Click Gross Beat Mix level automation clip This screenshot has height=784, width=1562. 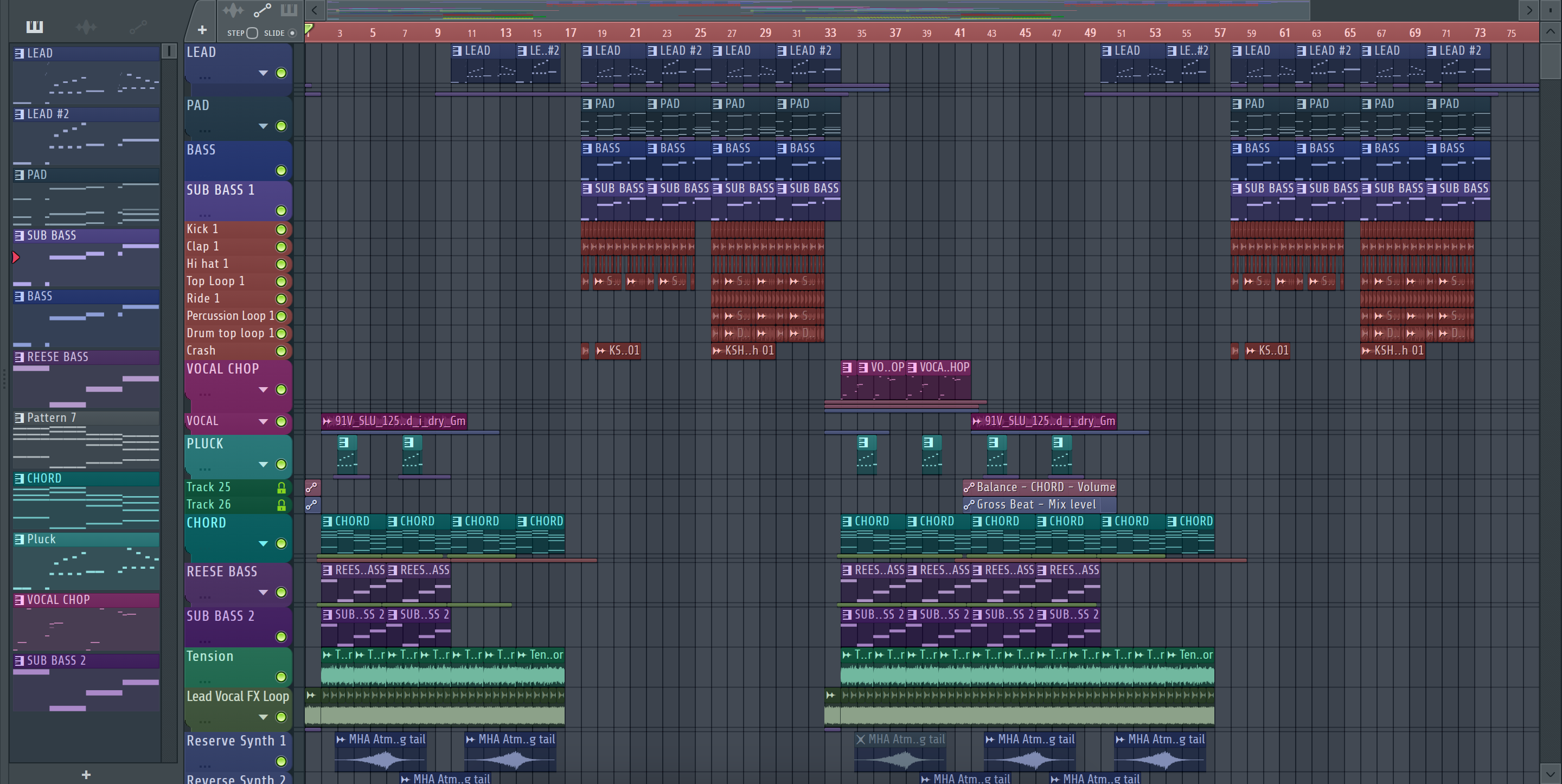(1038, 504)
